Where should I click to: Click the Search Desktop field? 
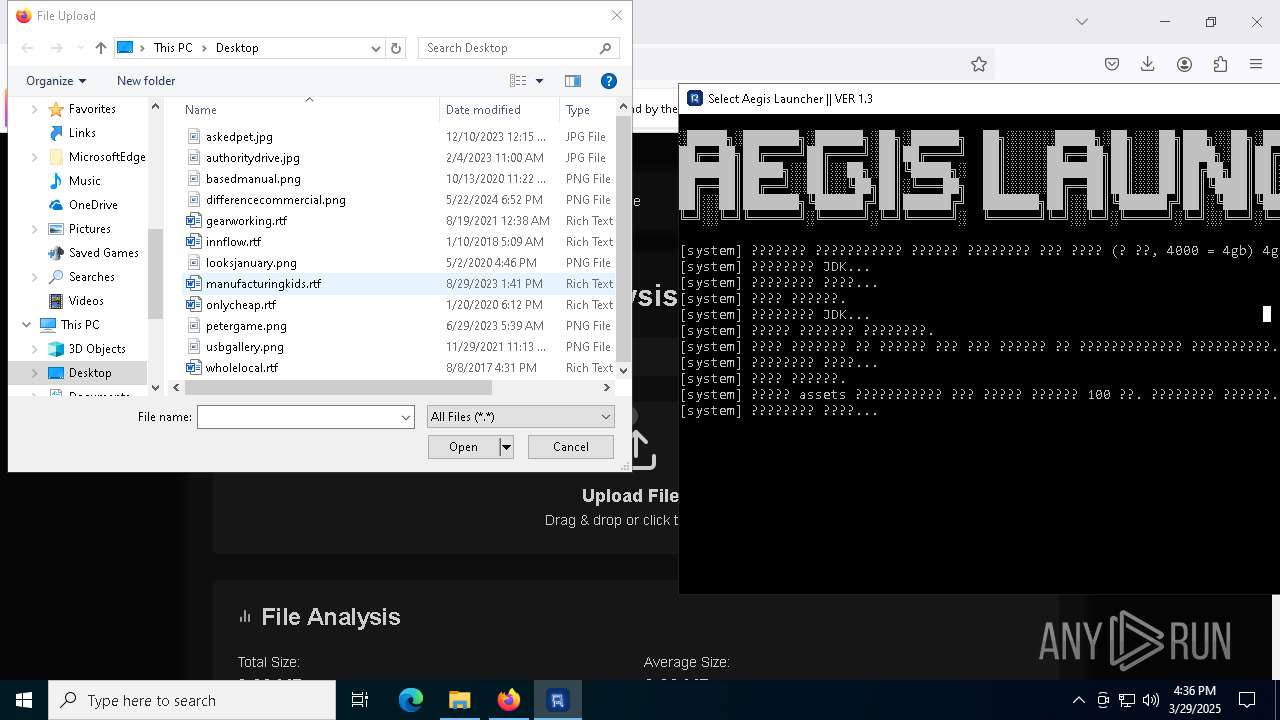[x=508, y=48]
